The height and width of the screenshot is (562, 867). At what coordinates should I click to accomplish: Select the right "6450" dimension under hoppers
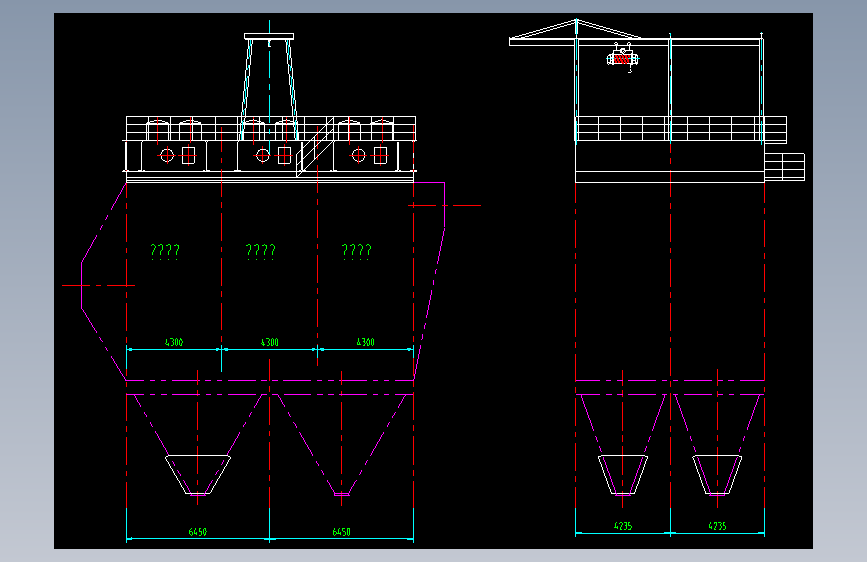tap(341, 532)
